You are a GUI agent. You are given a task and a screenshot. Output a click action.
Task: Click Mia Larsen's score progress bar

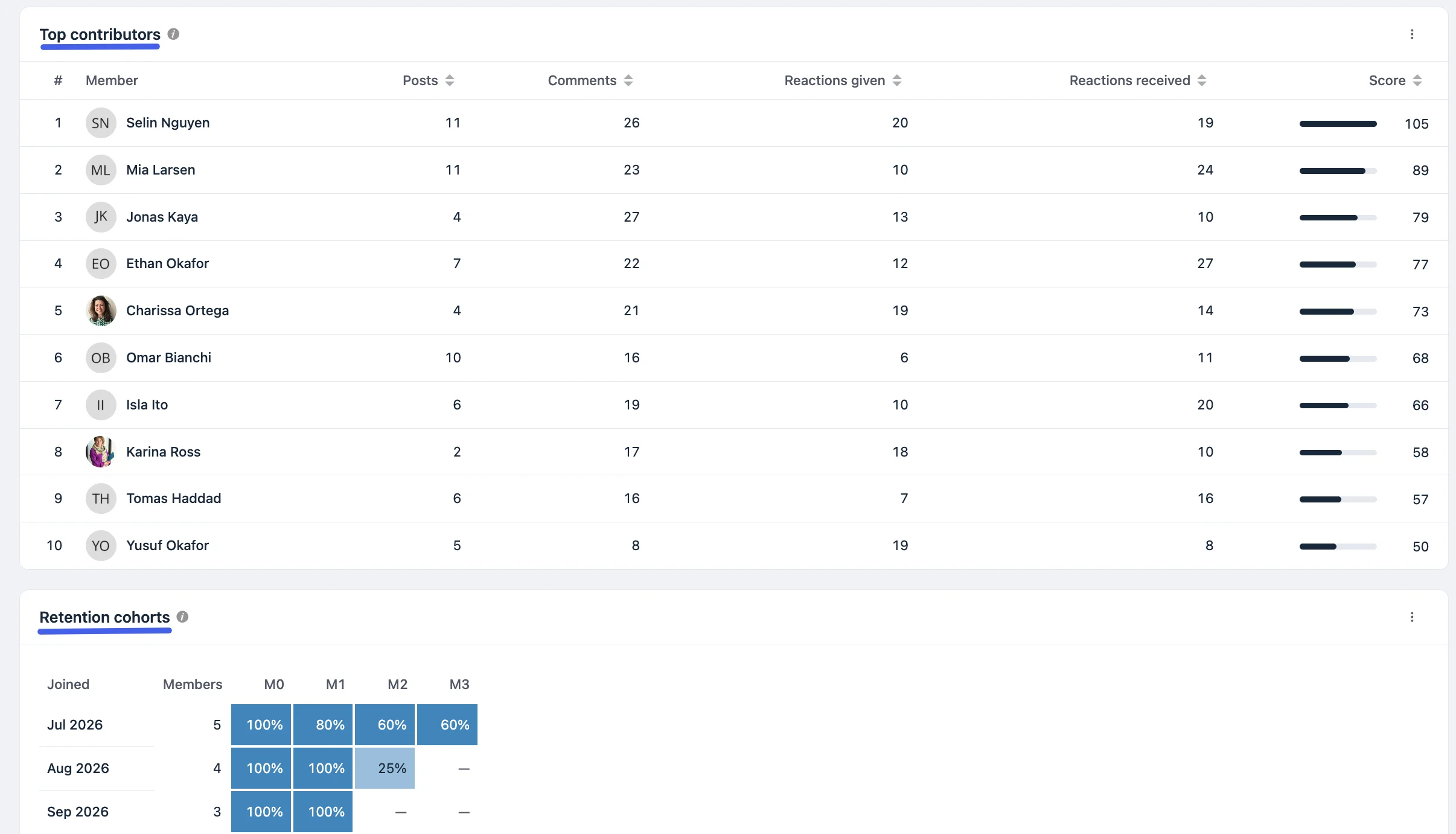click(1338, 171)
